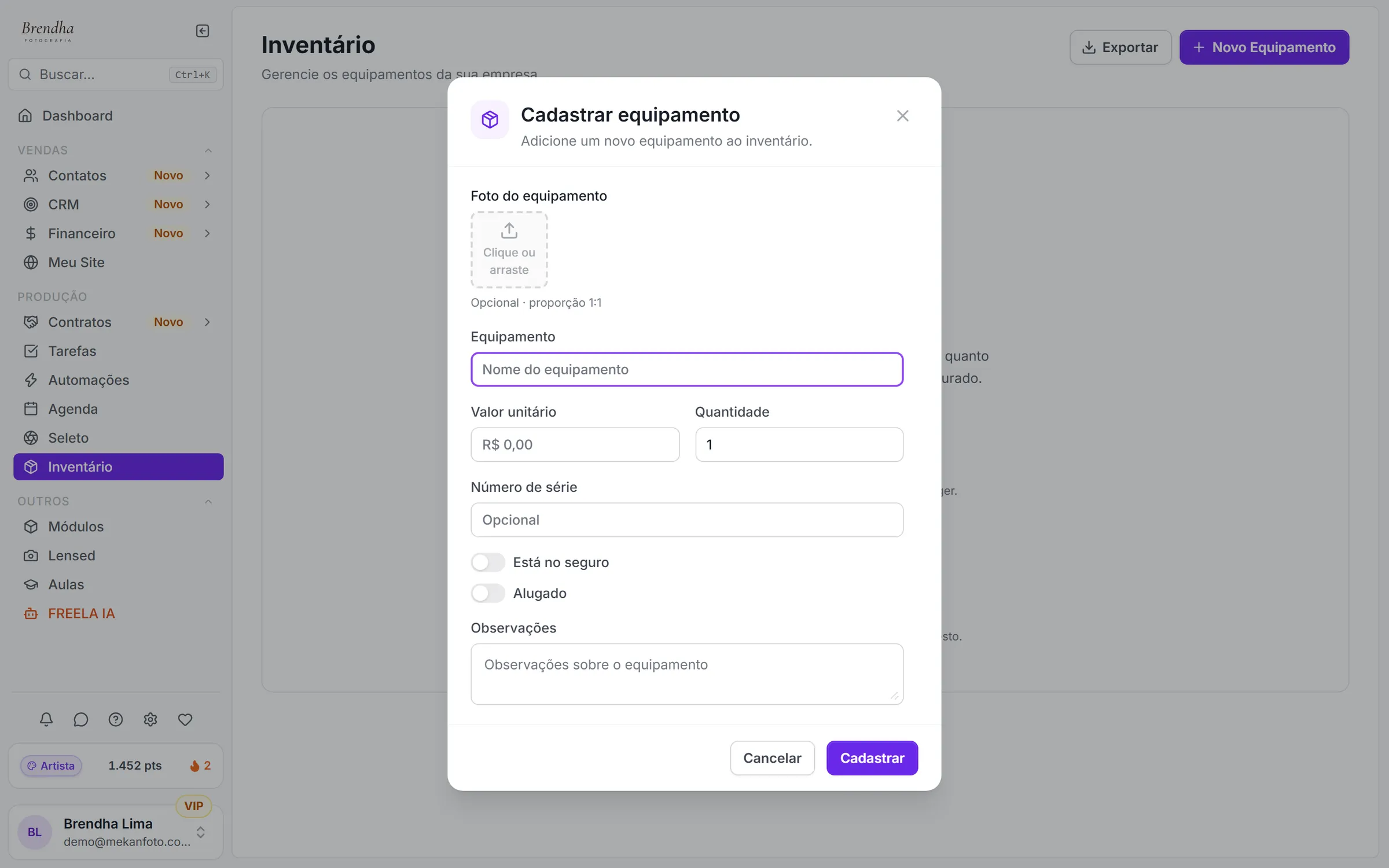Click the upload photo icon area

[509, 250]
